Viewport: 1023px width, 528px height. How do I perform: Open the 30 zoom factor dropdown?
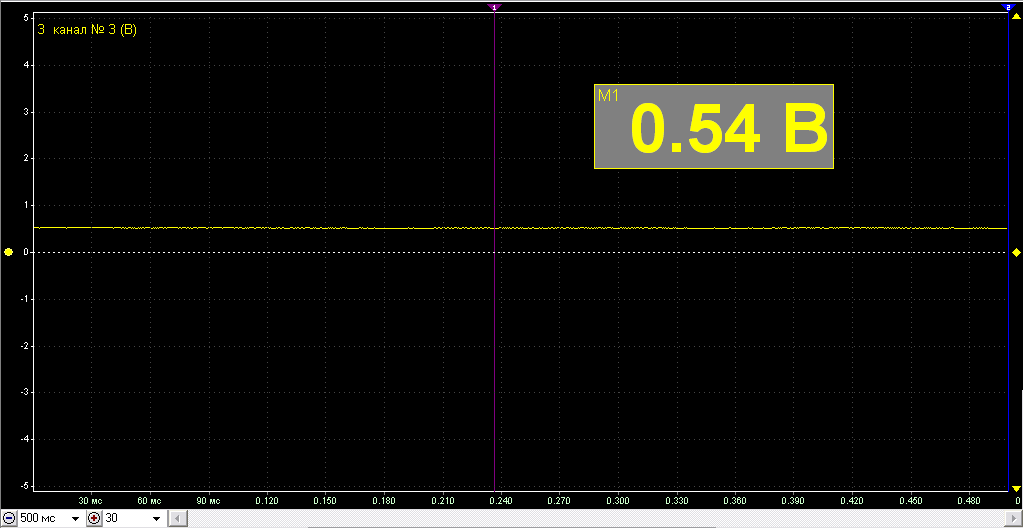tap(157, 519)
